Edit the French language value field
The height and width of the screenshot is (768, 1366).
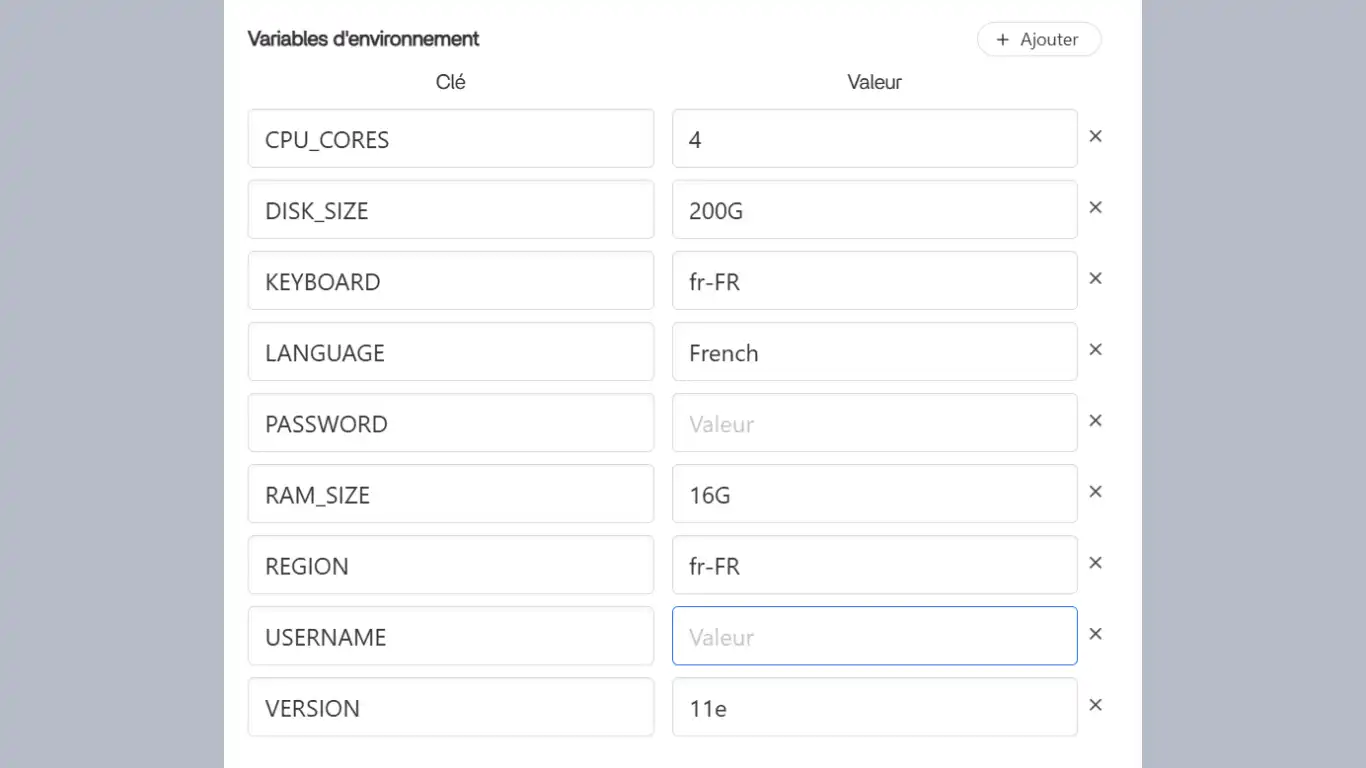[874, 352]
